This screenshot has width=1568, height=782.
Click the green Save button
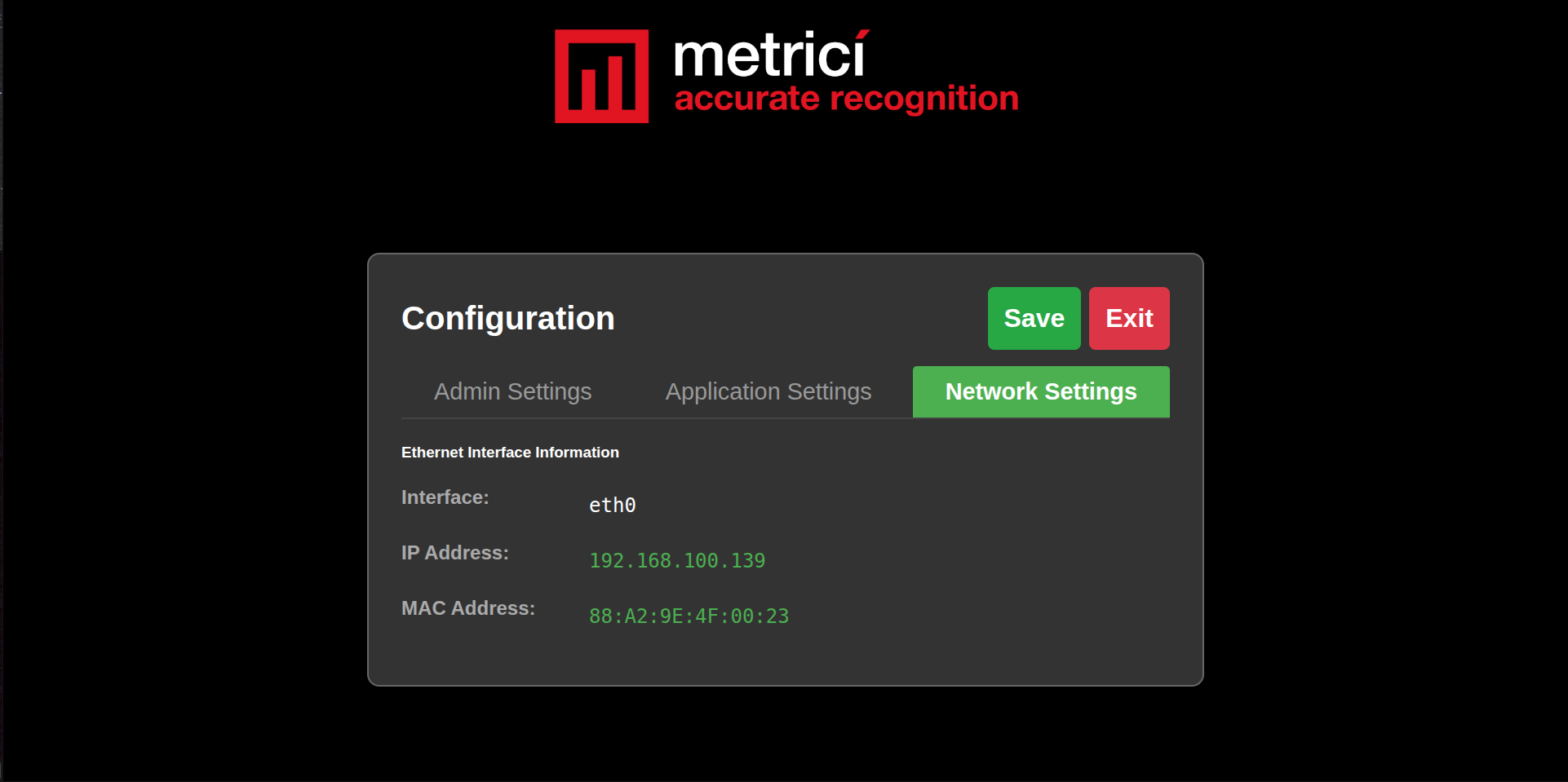[1034, 318]
